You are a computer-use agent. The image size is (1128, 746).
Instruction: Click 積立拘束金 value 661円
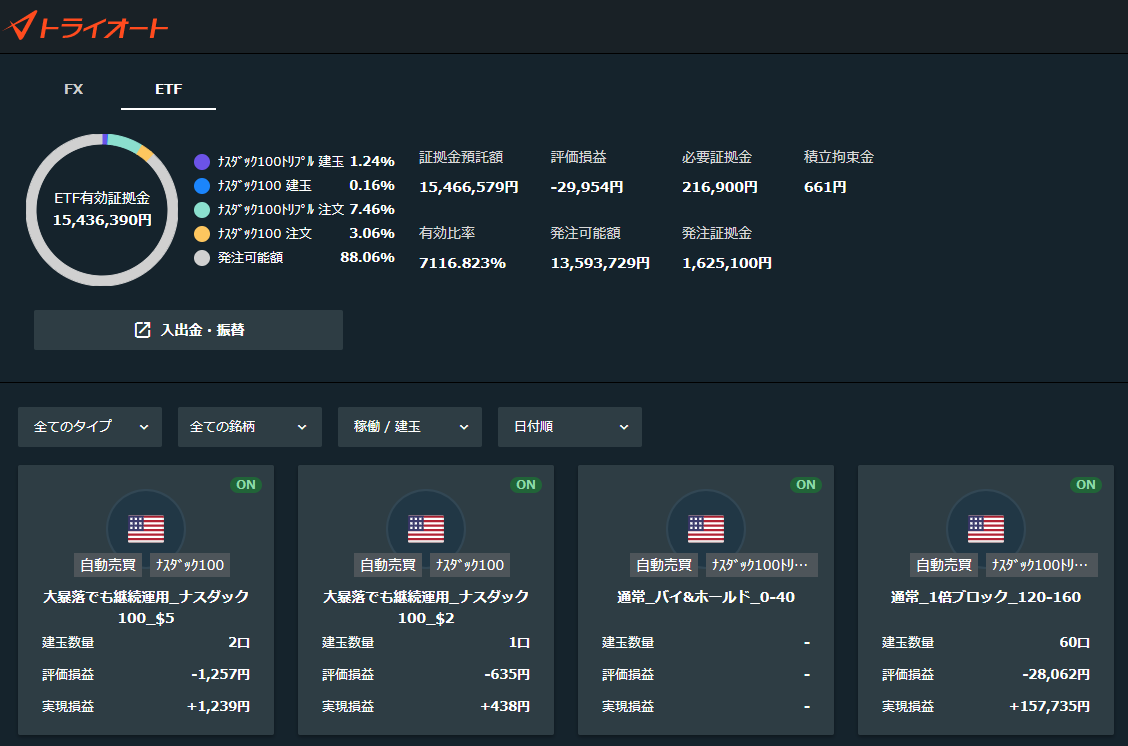tap(824, 187)
